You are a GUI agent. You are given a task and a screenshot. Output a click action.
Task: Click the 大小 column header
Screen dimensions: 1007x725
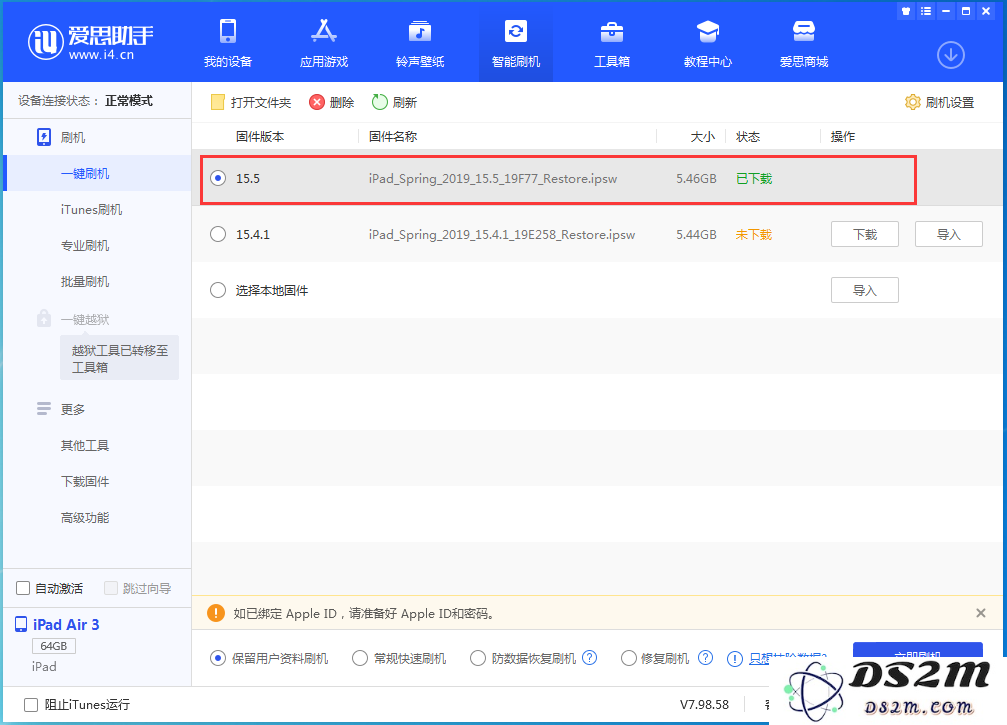click(703, 136)
